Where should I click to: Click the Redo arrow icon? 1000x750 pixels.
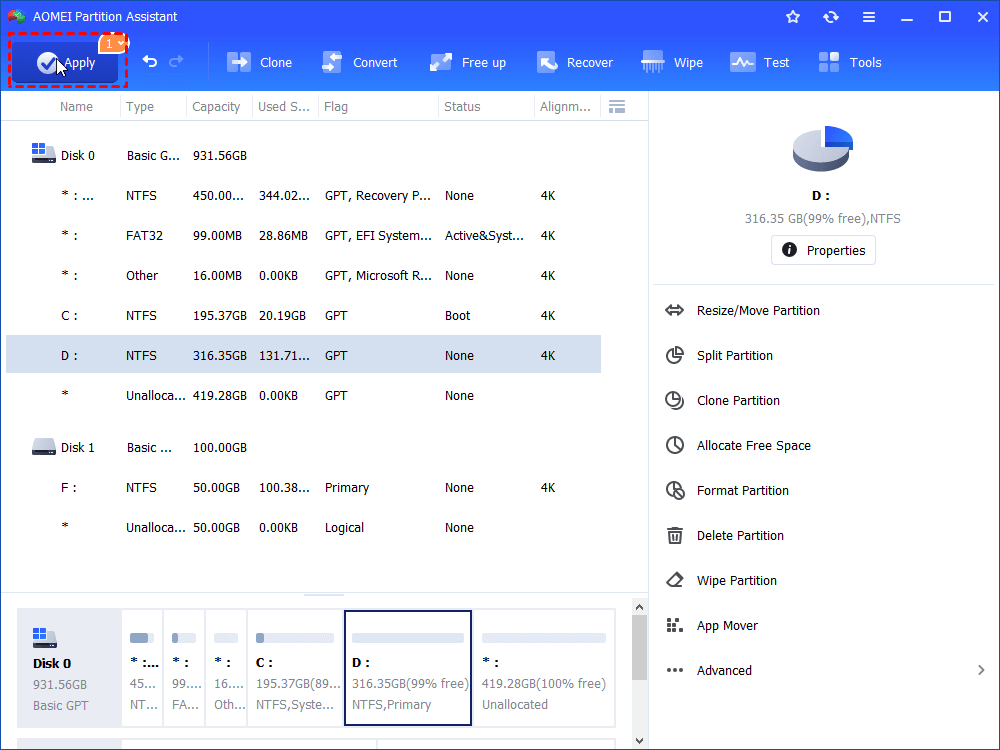177,62
